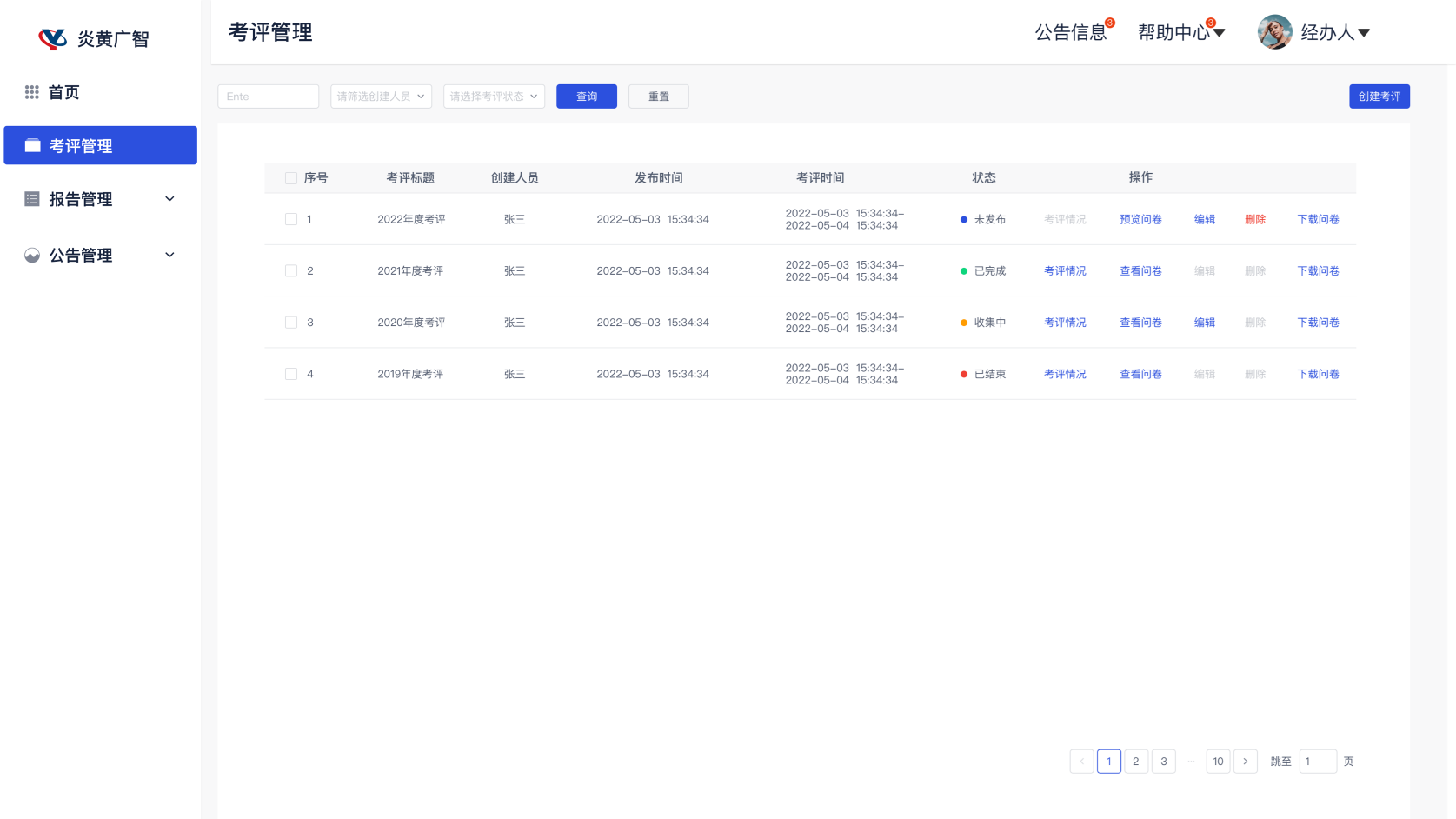Go to next page arrow in pagination

(1245, 762)
